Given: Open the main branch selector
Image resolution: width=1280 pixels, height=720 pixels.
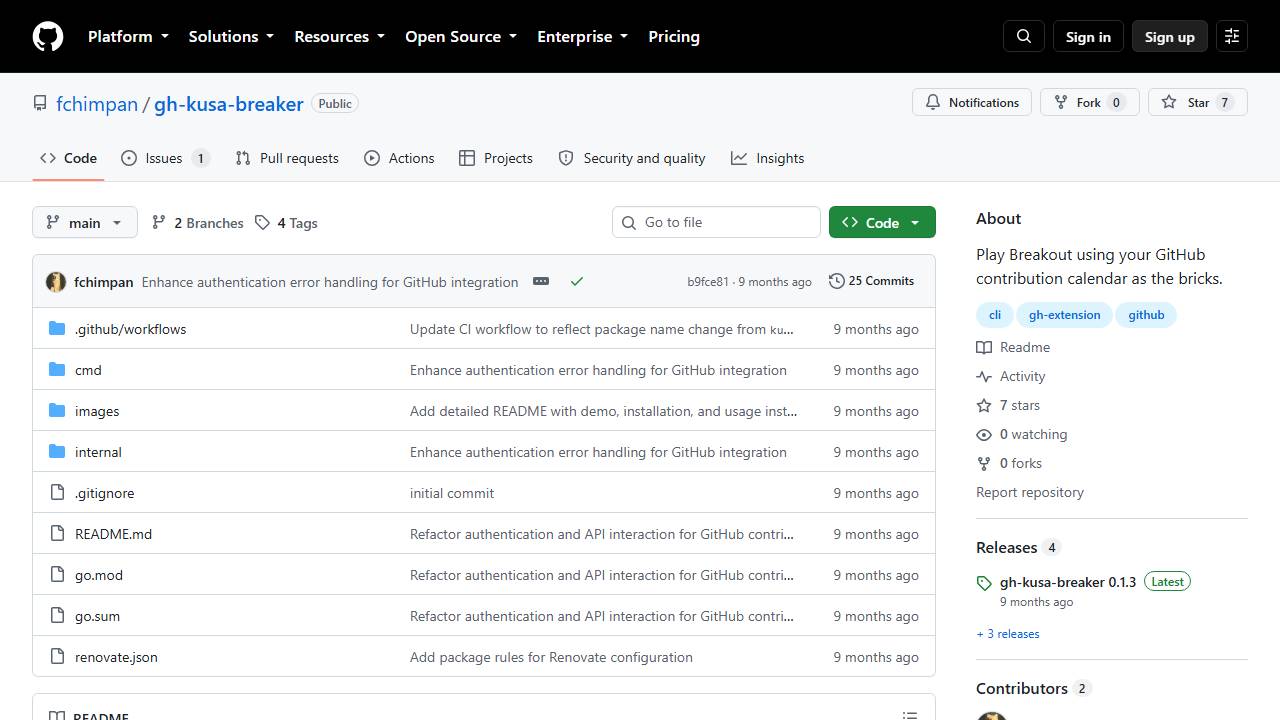Looking at the screenshot, I should 85,222.
